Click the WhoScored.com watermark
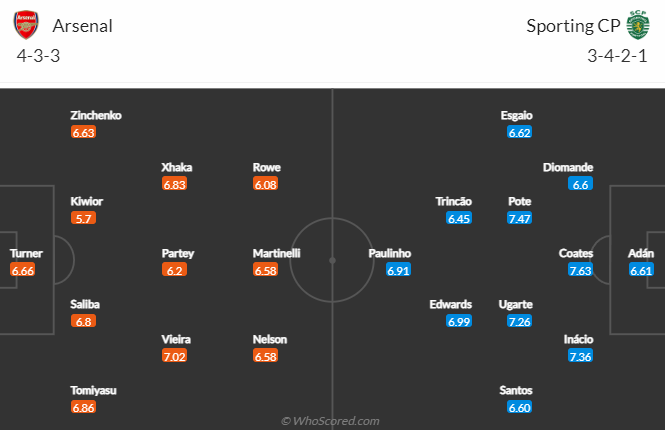 [330, 421]
